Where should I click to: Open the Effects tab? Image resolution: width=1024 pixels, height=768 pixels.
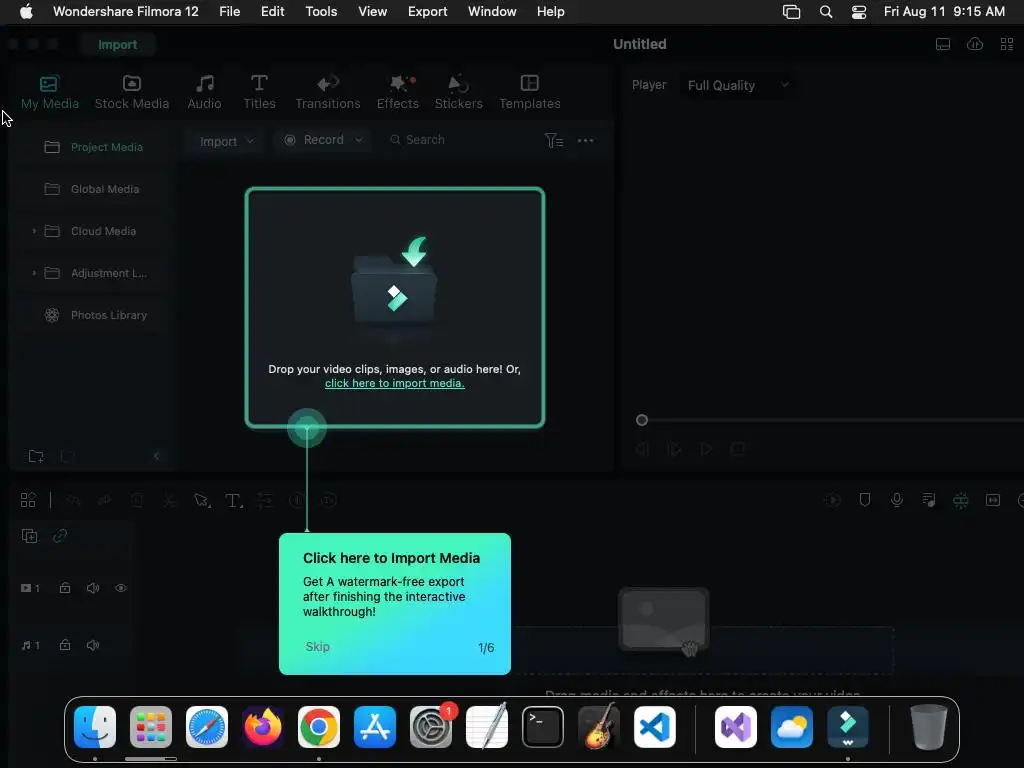coord(398,92)
